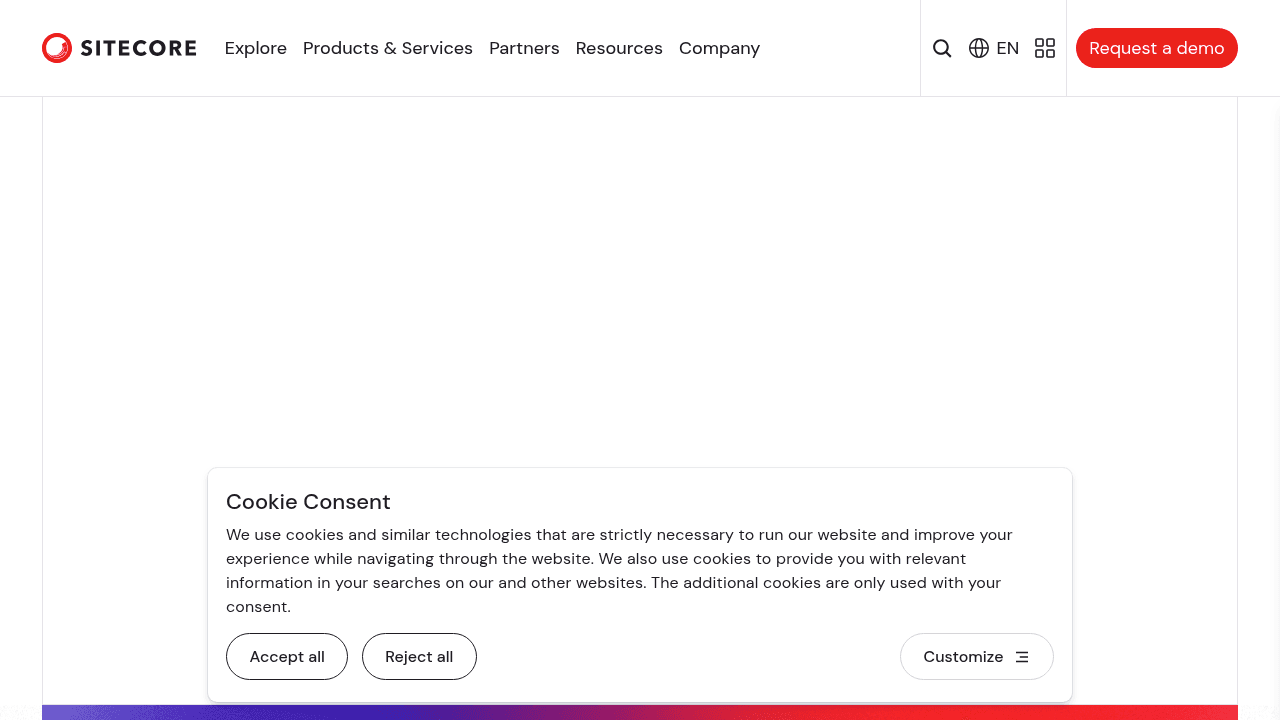
Task: Select the red circular Sitecore brand mark
Action: point(57,47)
